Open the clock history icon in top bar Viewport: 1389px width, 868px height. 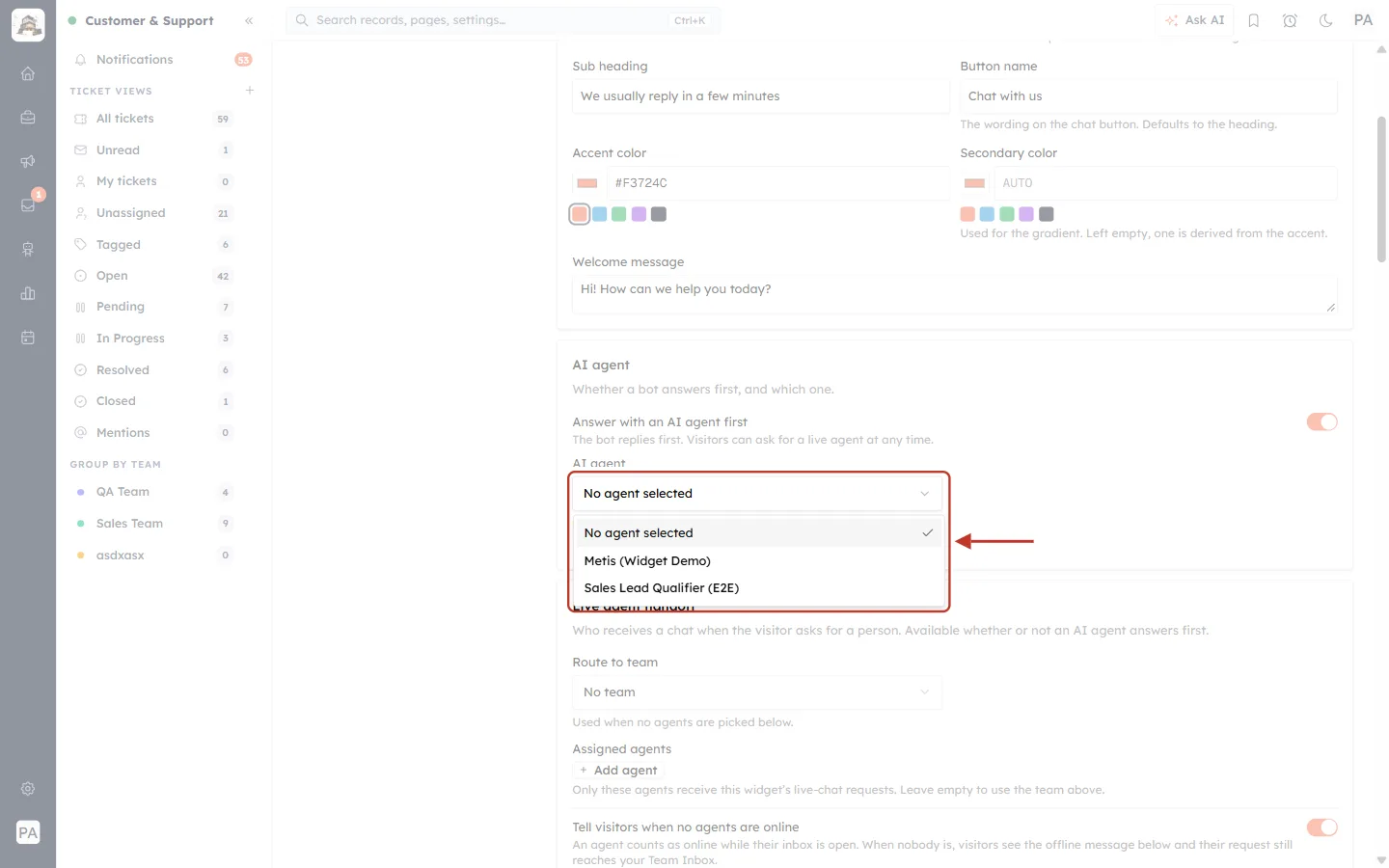point(1290,20)
